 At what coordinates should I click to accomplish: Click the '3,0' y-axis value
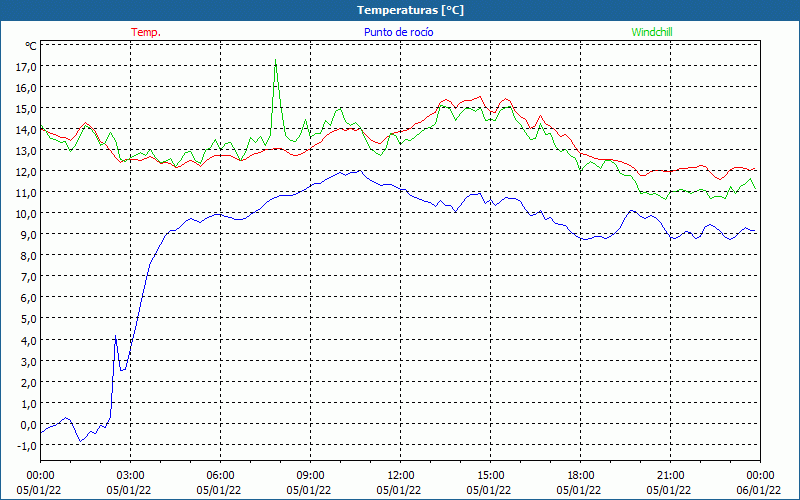pos(28,362)
